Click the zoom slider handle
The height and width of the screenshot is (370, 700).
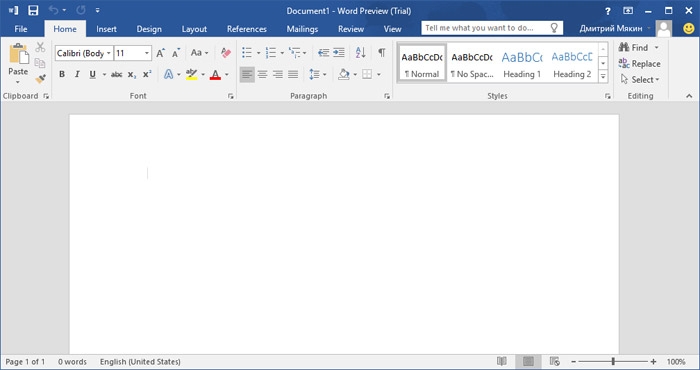tap(613, 362)
